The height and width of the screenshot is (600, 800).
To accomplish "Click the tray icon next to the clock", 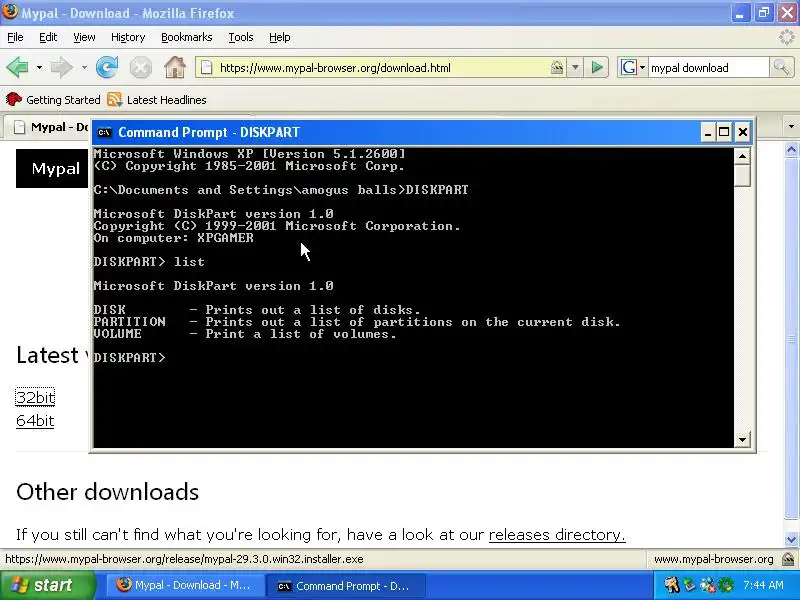I will tap(726, 585).
